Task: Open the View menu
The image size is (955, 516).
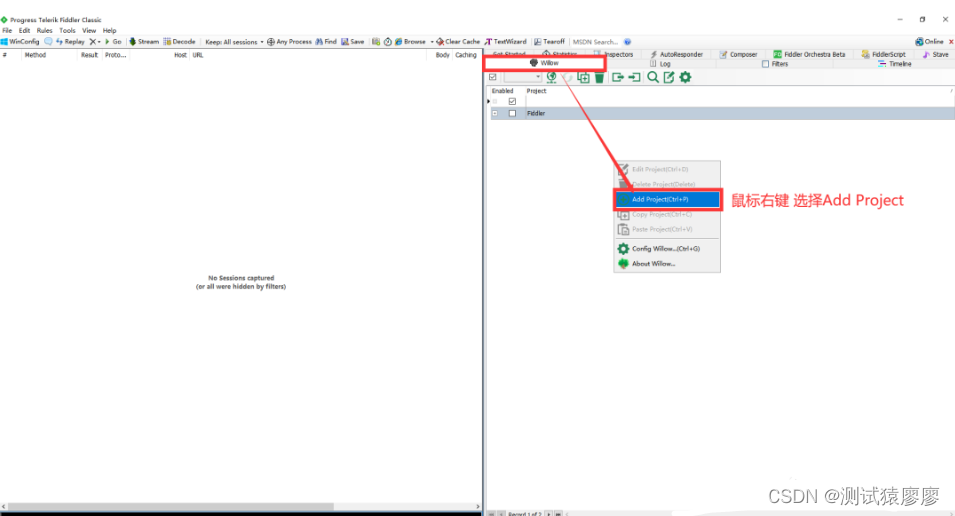Action: click(89, 30)
